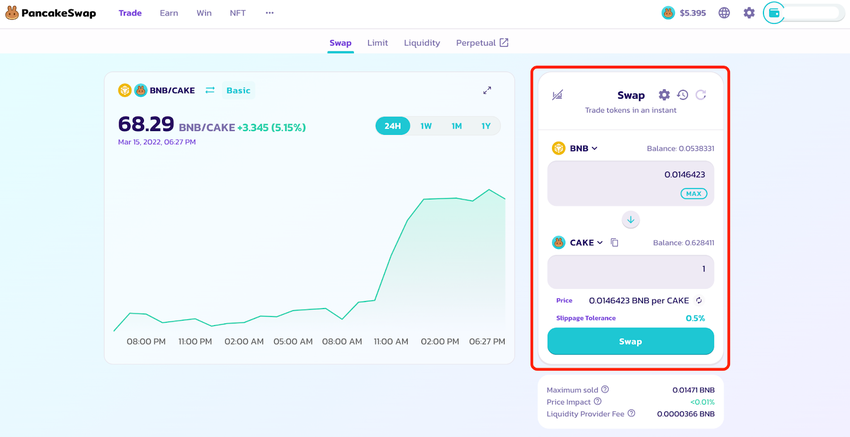Open the CAKE token dropdown
The image size is (850, 437).
coord(577,242)
